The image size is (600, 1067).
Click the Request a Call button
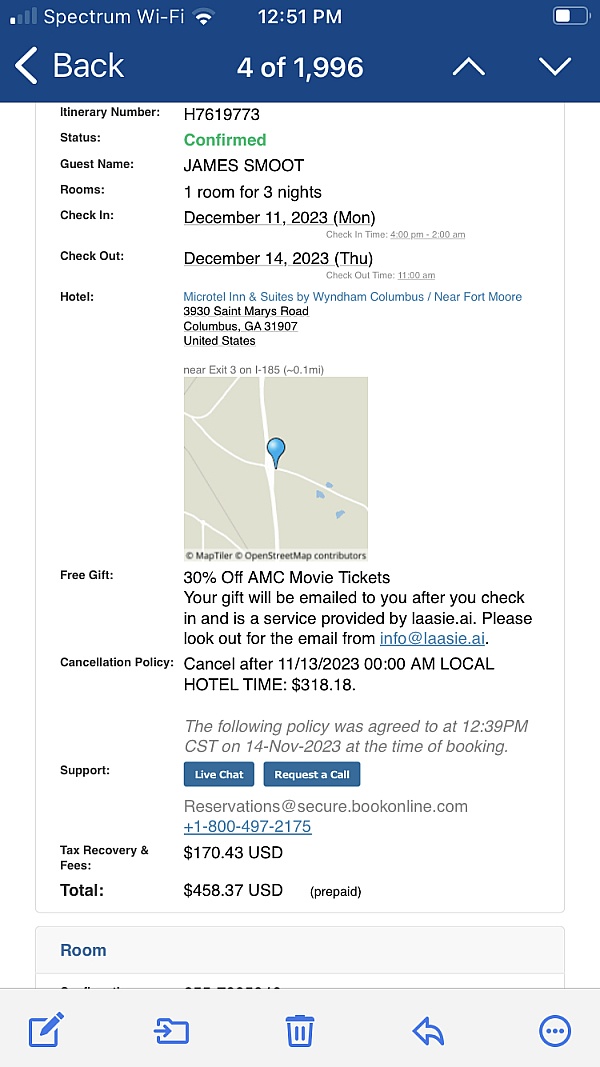[312, 774]
